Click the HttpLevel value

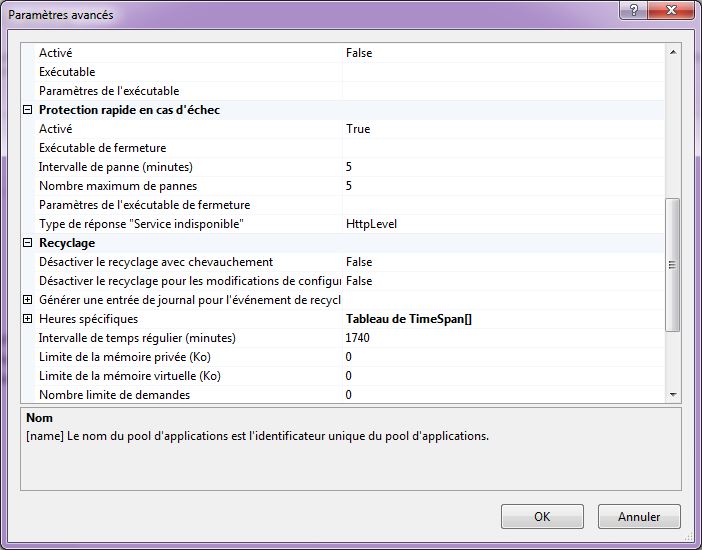[x=371, y=224]
